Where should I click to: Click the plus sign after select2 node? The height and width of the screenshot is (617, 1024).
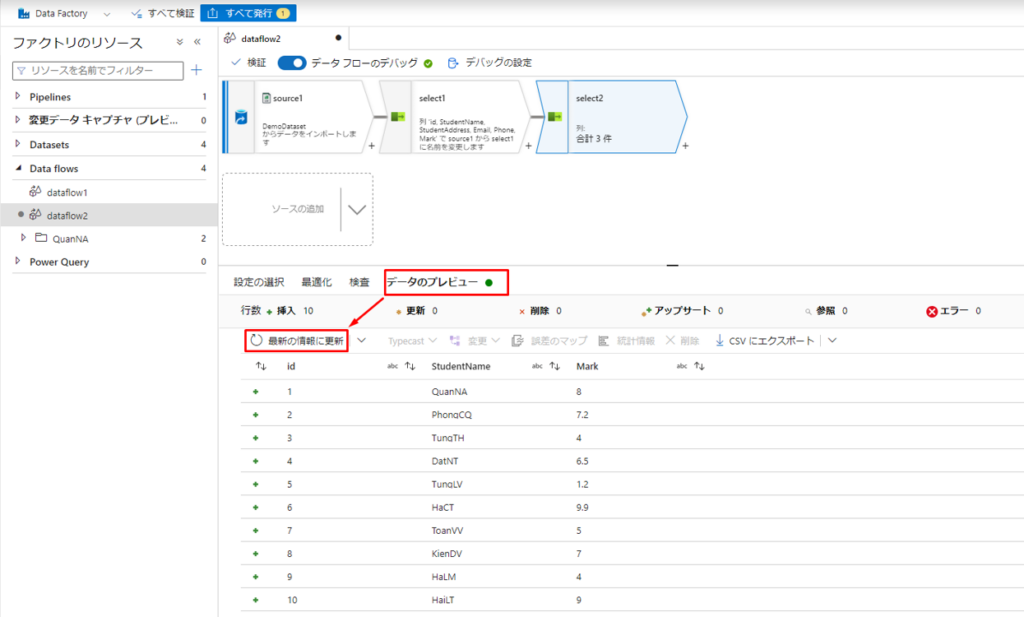[685, 146]
